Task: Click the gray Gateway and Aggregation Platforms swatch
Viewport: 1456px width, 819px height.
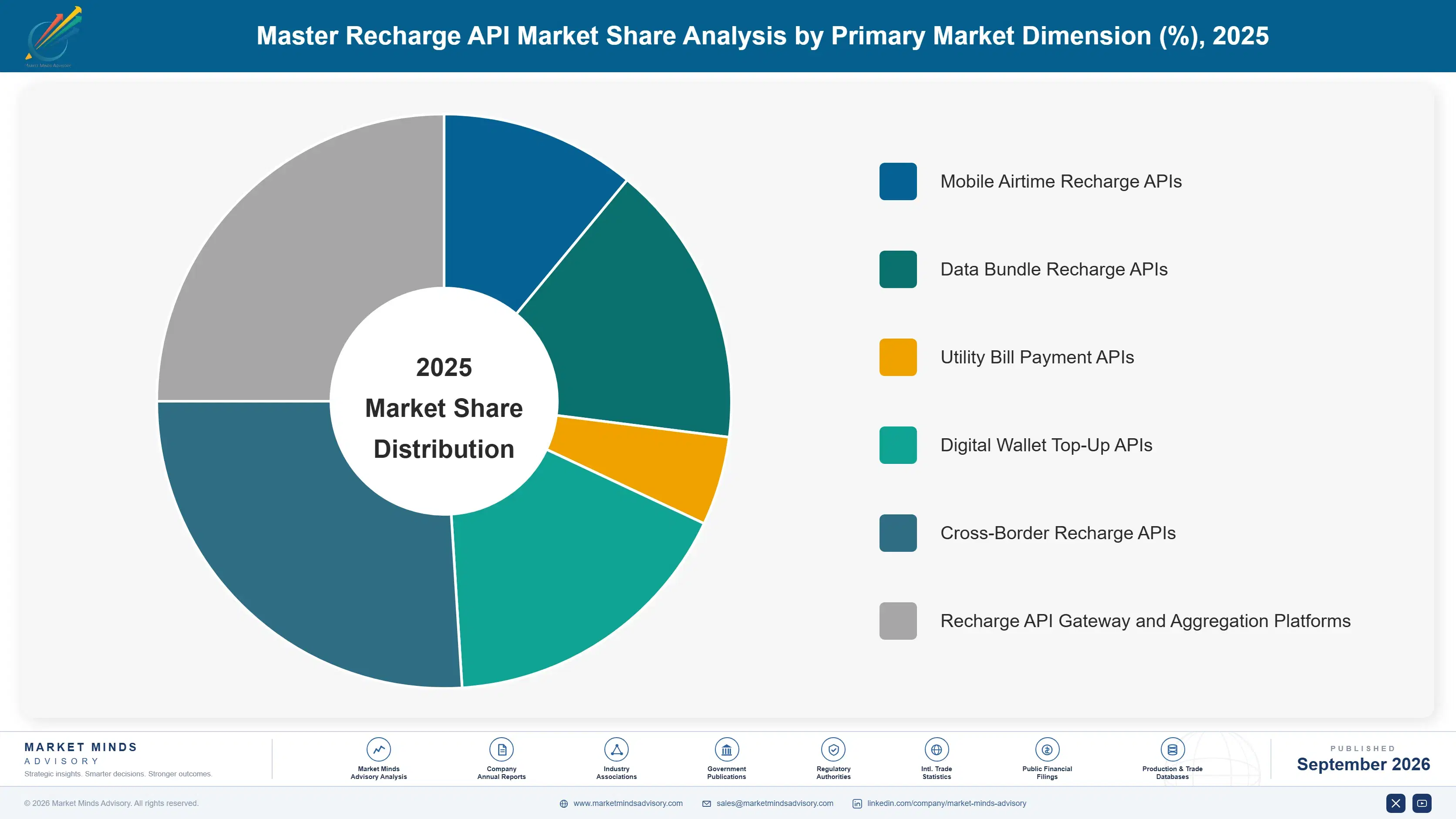Action: click(897, 621)
